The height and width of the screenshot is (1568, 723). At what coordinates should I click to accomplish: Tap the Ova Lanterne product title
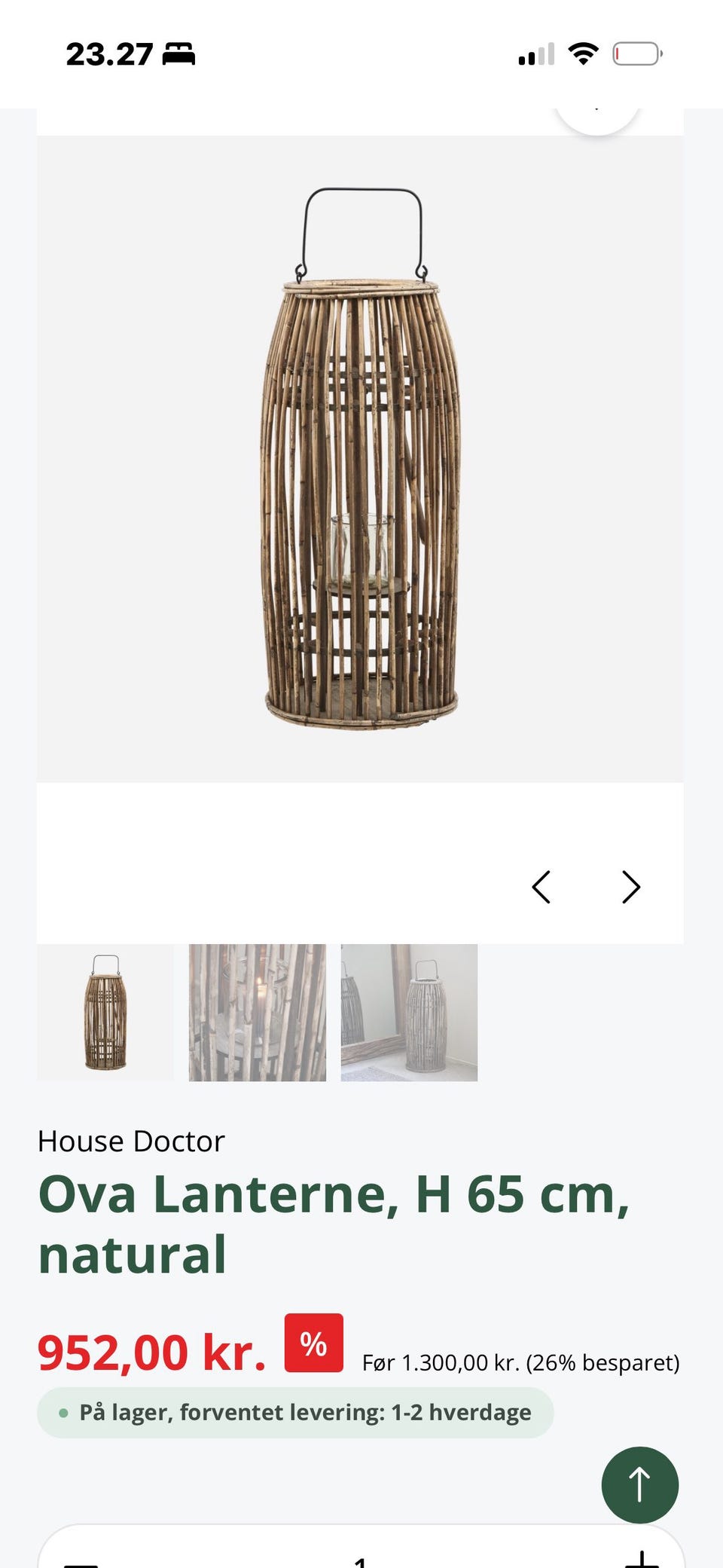click(x=334, y=1224)
